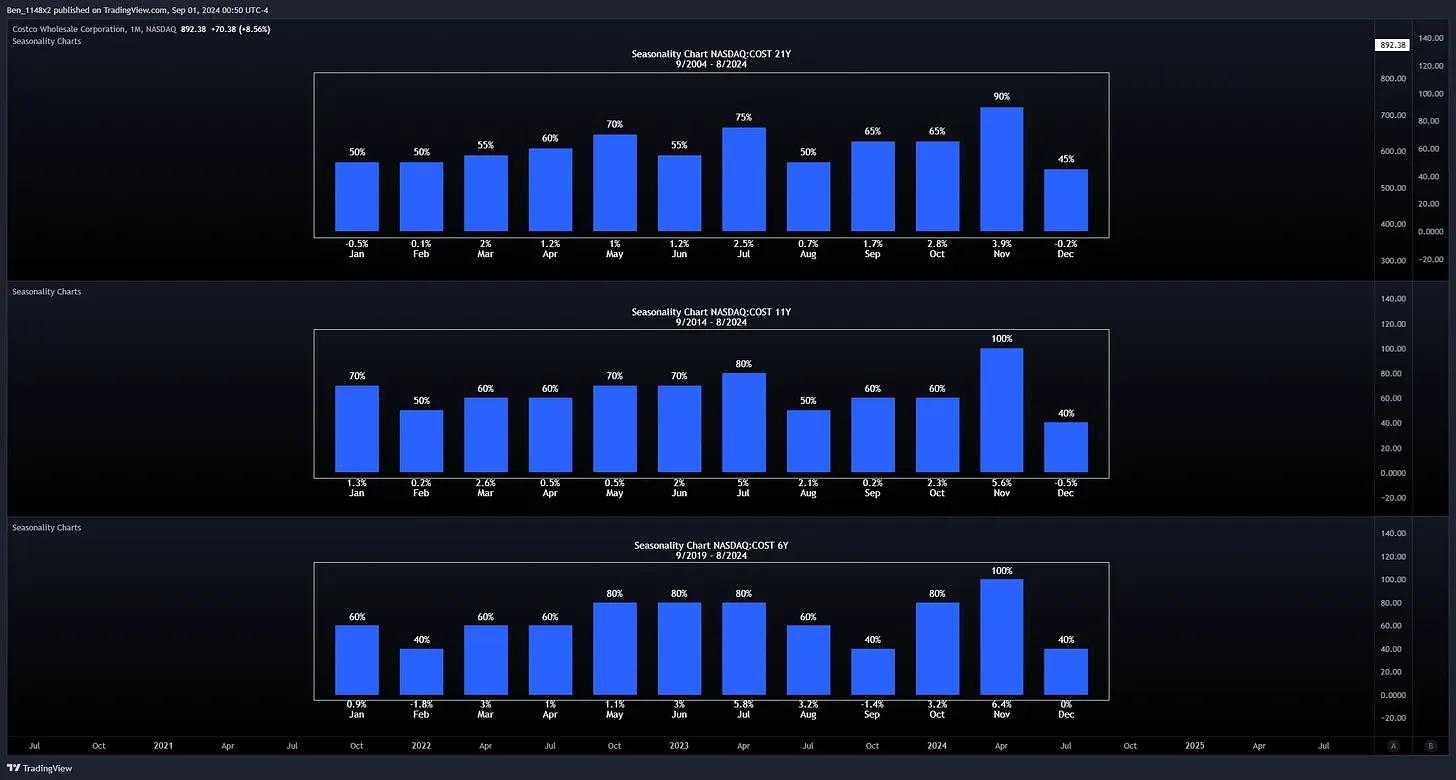Click the '5.6%' value under the 11Y chart
Screen dimensions: 1456x780
[x=1001, y=483]
